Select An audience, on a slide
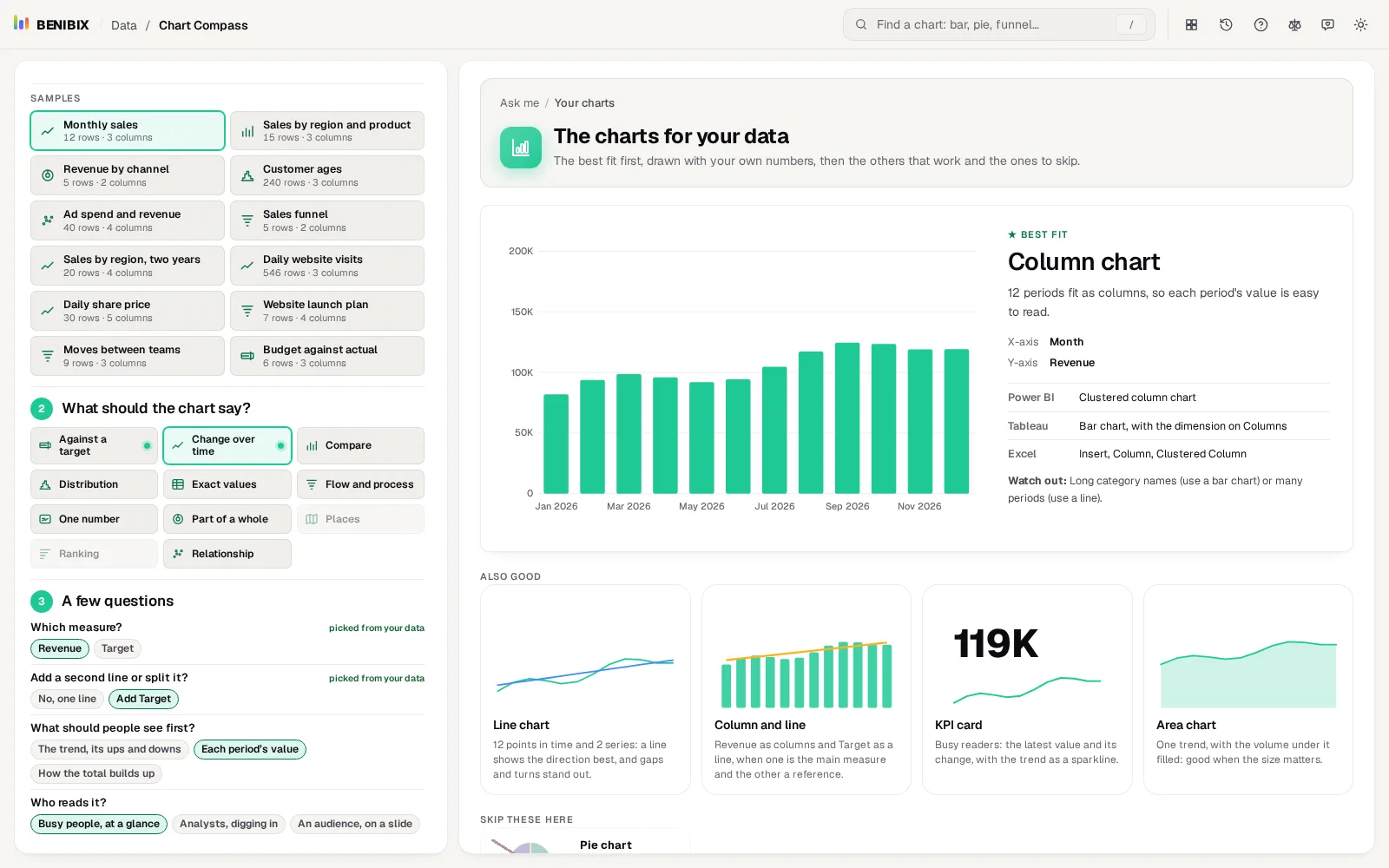This screenshot has height=868, width=1389. [355, 824]
